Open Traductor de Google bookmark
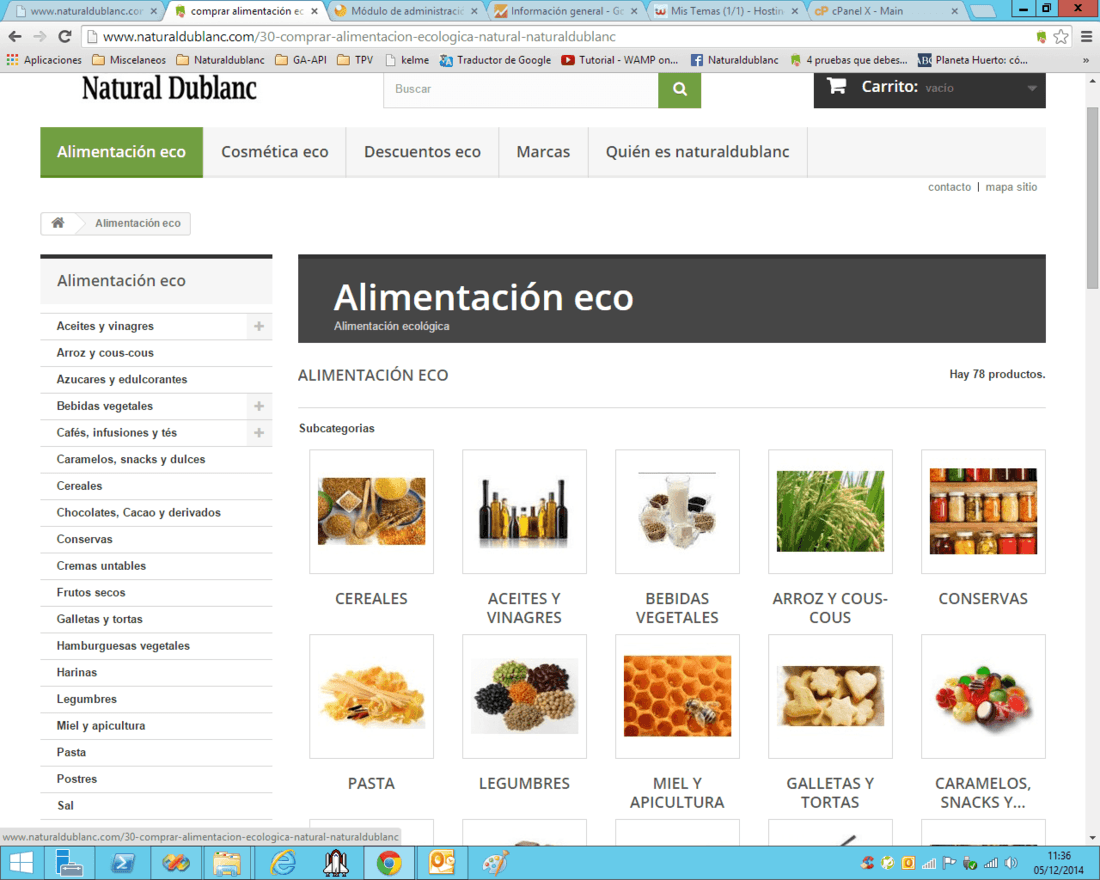Screen dimensions: 1100x880 495,60
